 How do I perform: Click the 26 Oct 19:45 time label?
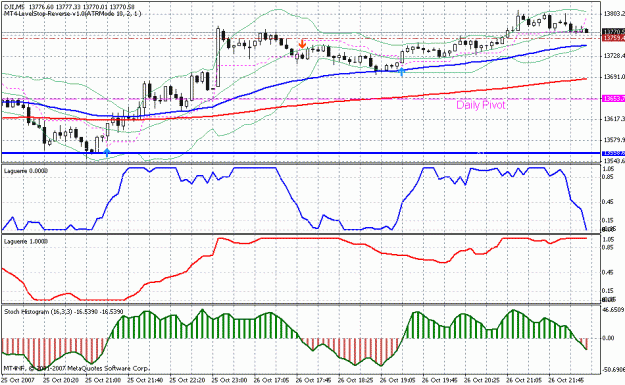(x=440, y=380)
